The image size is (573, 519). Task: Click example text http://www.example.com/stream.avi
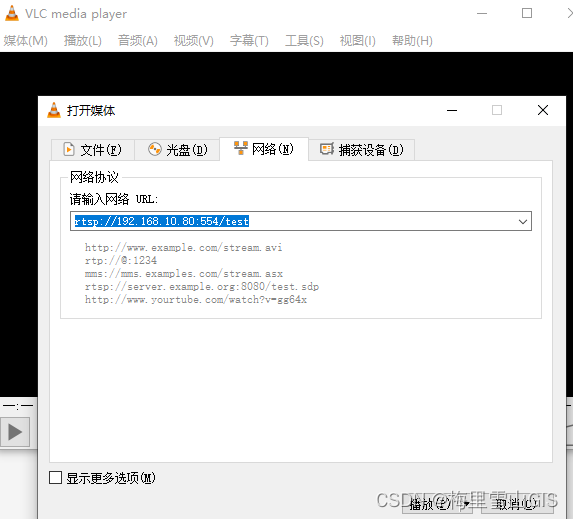click(183, 247)
